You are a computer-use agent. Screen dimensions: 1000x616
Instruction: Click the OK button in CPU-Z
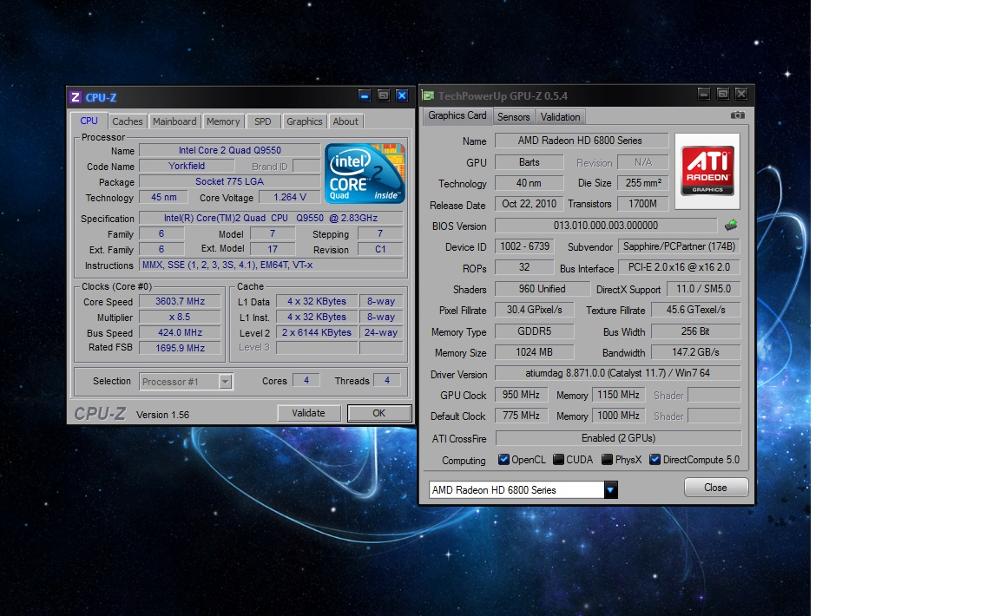(379, 413)
